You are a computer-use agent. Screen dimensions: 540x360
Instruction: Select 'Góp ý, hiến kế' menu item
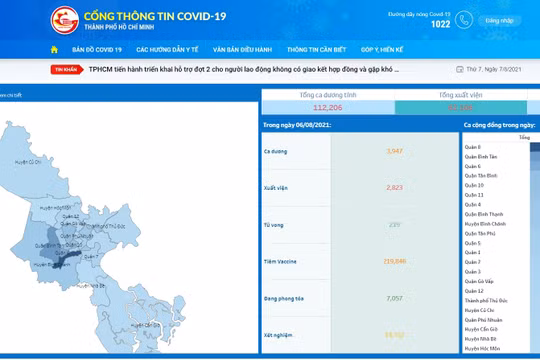pos(382,50)
